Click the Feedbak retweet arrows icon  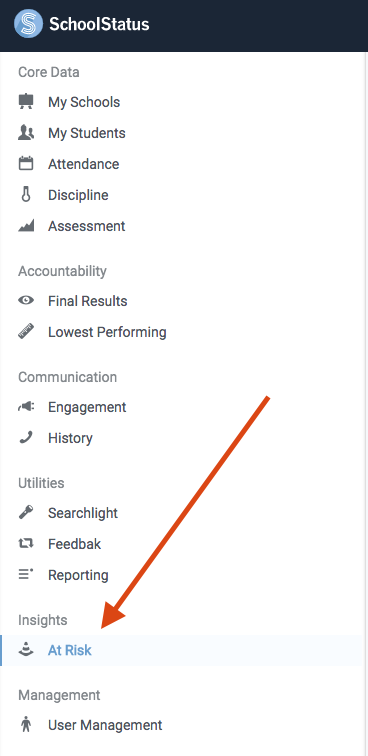[x=26, y=544]
